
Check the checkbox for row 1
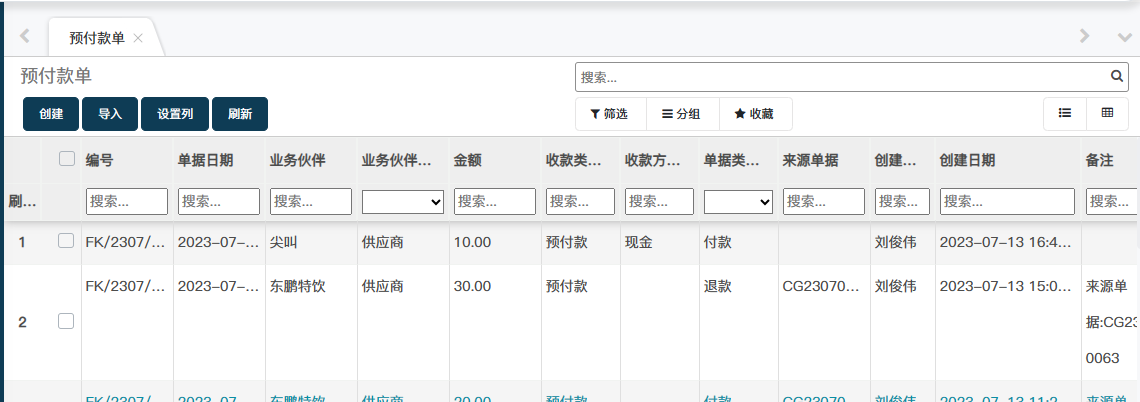pyautogui.click(x=66, y=241)
